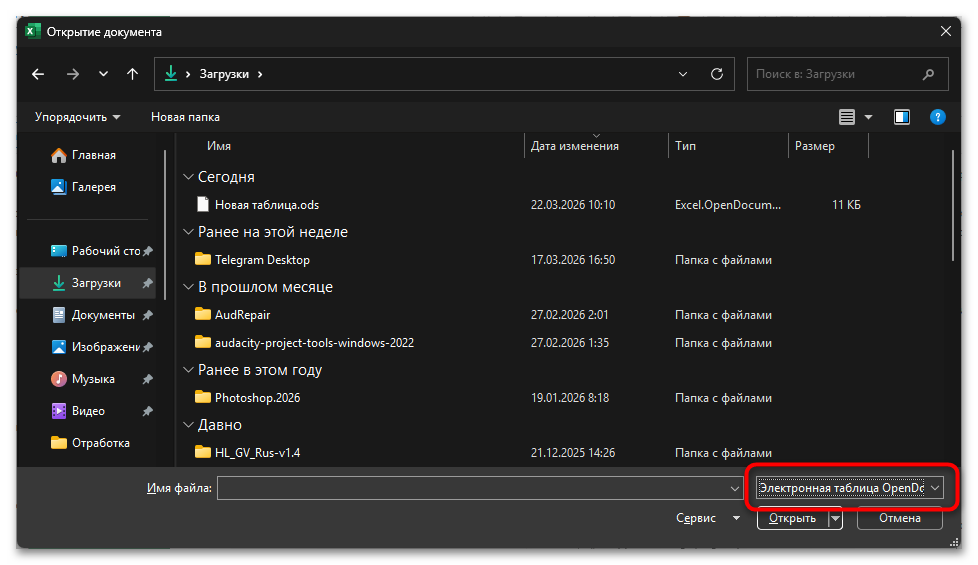Click the Имя файла input field
The image size is (978, 565).
click(x=472, y=488)
